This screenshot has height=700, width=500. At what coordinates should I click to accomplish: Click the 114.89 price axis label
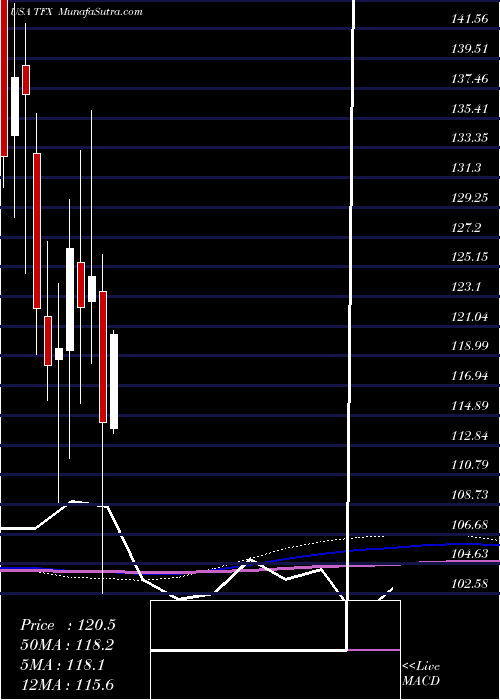coord(470,406)
